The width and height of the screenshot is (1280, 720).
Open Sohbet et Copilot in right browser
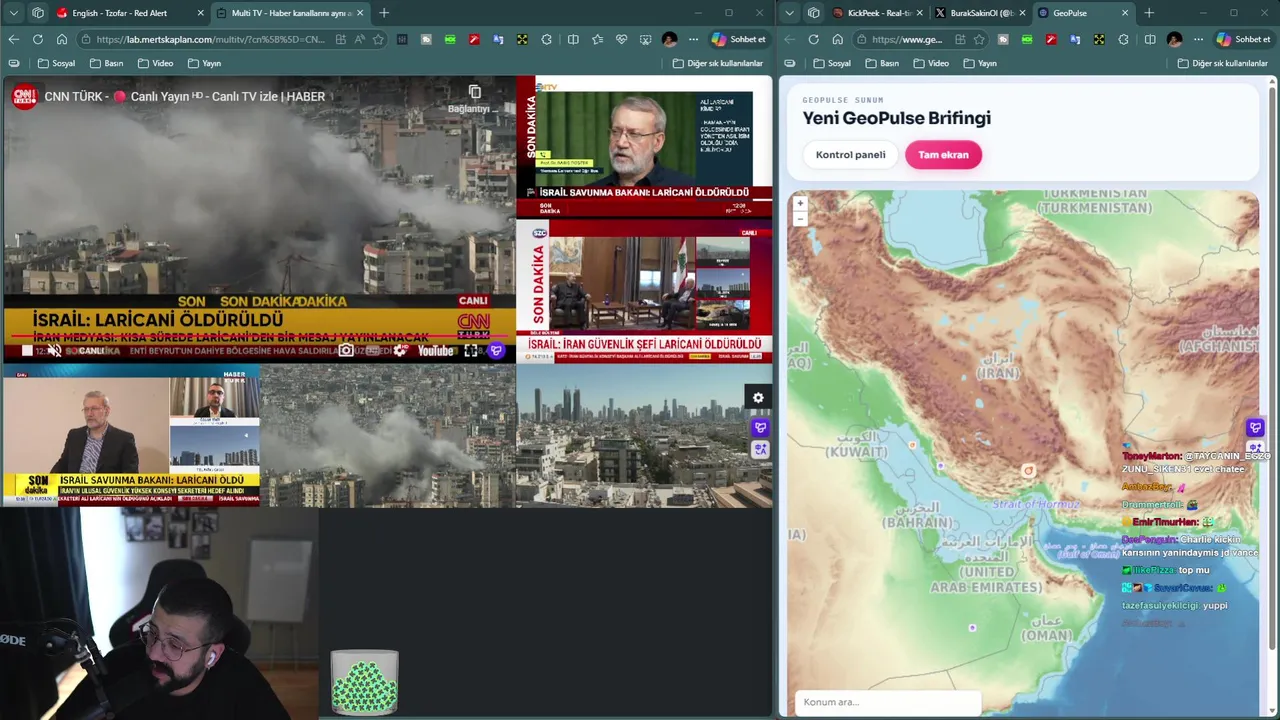click(1244, 39)
